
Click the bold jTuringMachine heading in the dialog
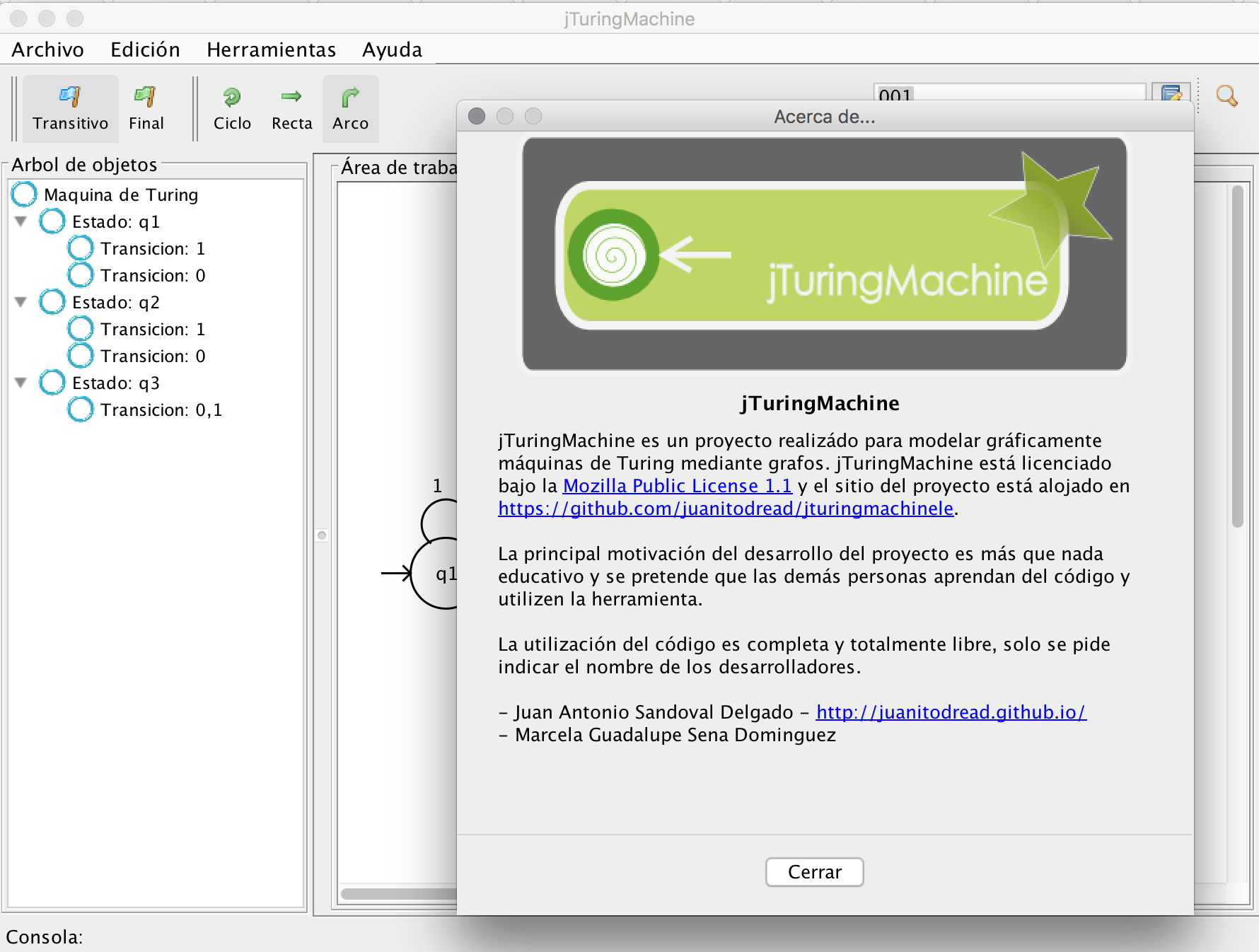point(820,403)
